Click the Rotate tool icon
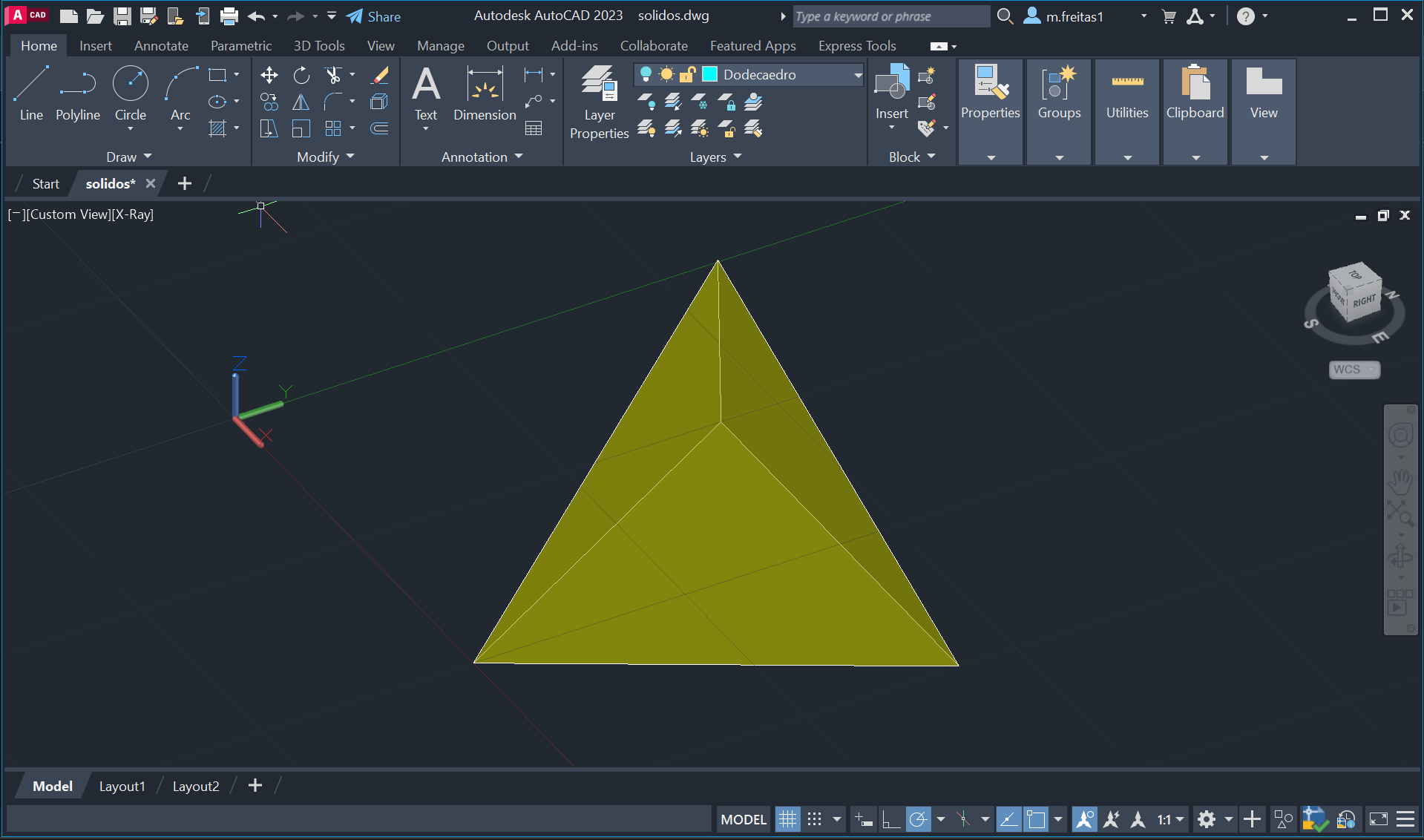Viewport: 1424px width, 840px height. [x=301, y=75]
